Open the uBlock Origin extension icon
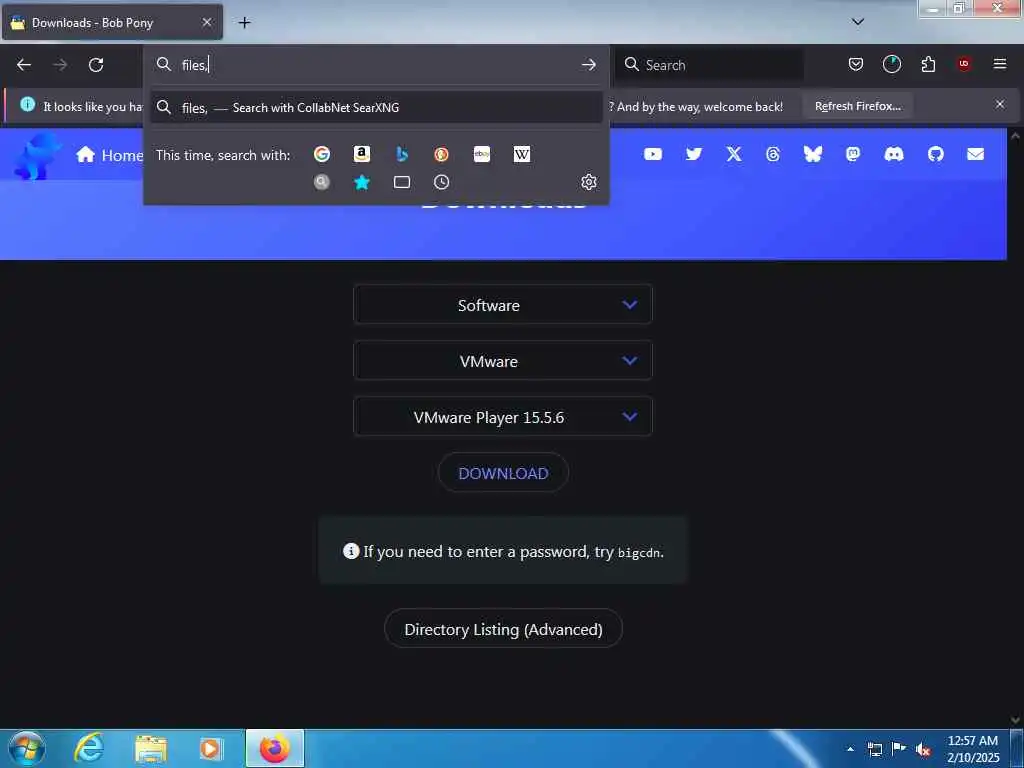 click(964, 64)
